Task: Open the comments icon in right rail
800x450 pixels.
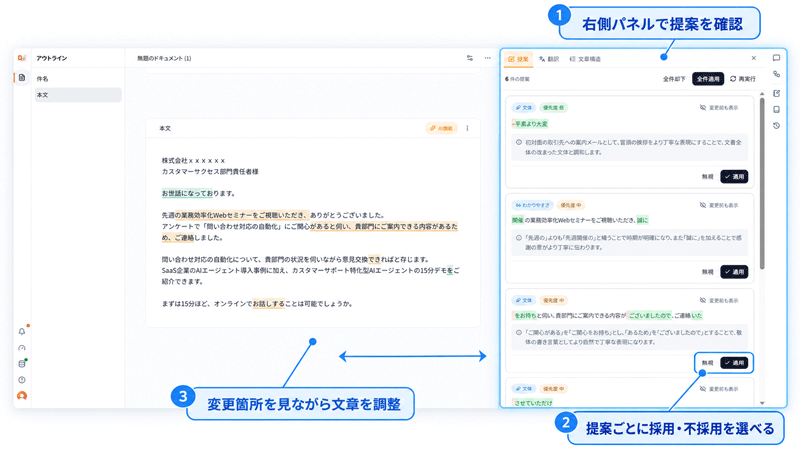Action: pos(777,58)
